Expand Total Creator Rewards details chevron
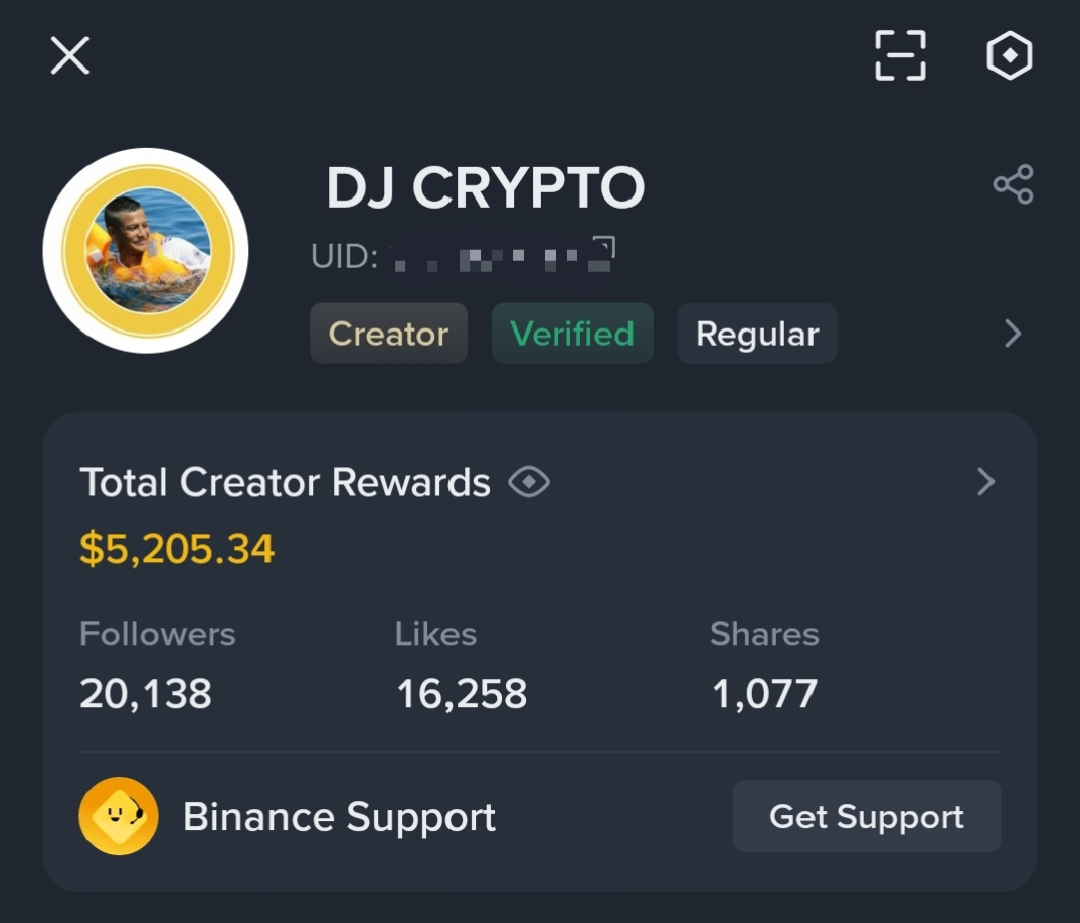 click(x=986, y=481)
